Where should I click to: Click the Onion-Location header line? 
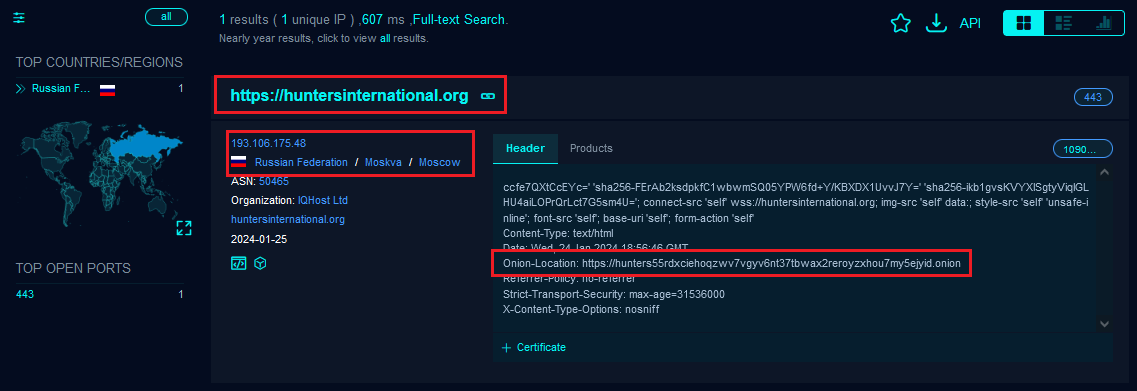click(732, 263)
